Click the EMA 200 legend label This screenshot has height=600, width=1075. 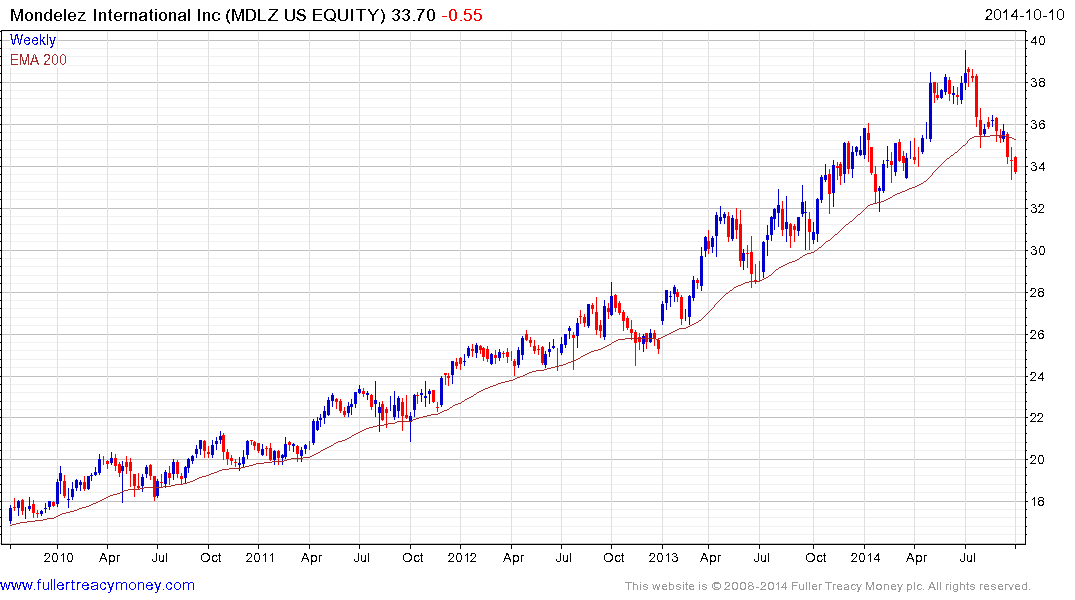pyautogui.click(x=38, y=60)
